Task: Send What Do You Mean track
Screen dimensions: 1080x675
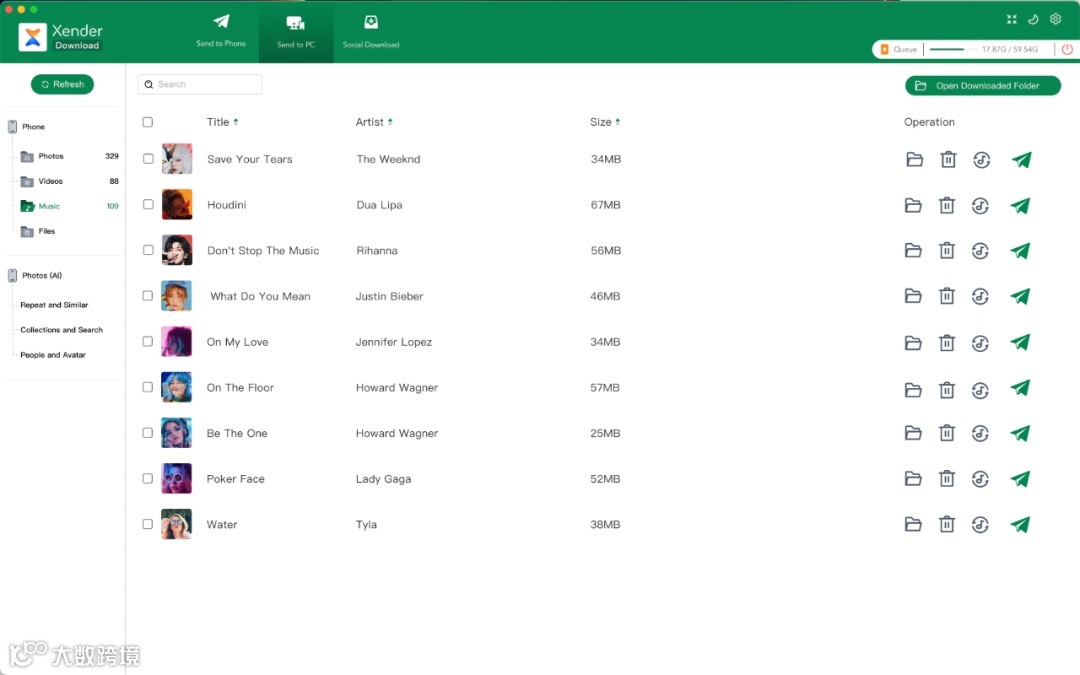Action: [x=1020, y=296]
